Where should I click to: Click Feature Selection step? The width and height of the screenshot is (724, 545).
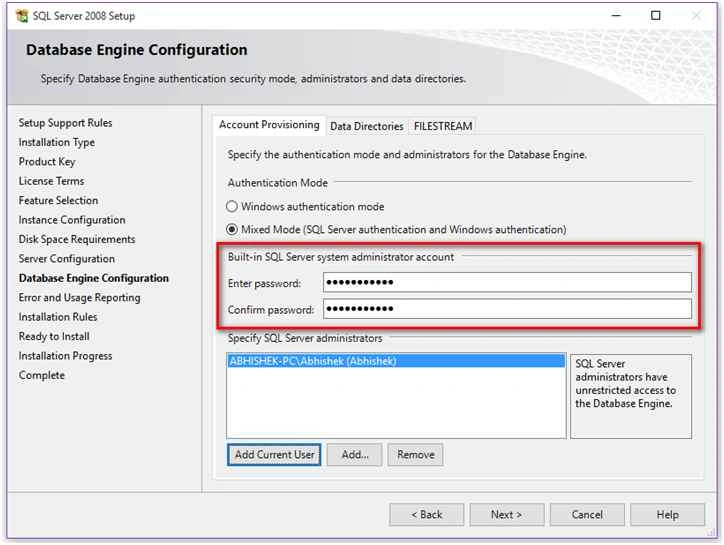pos(58,200)
